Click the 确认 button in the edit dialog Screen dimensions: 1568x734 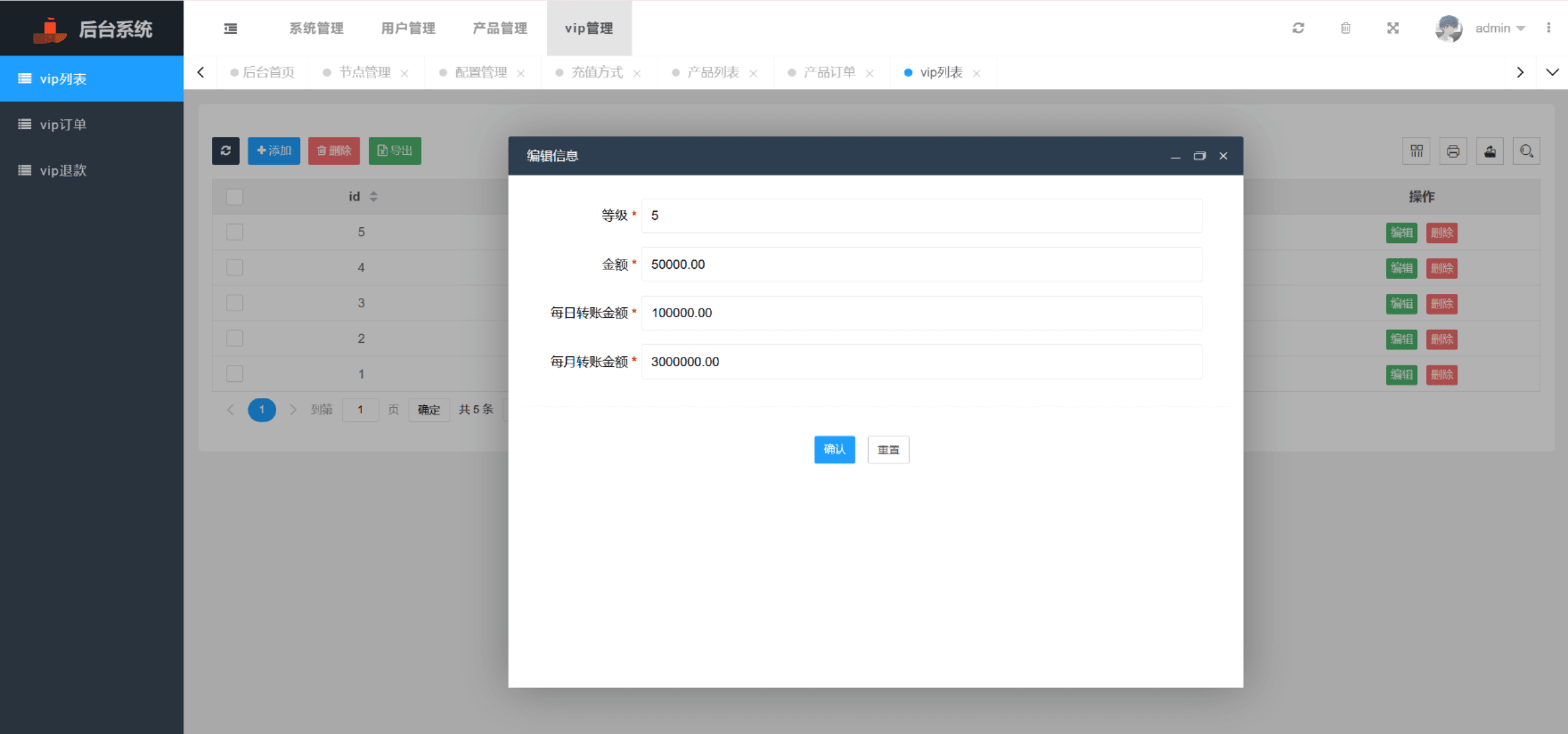834,449
